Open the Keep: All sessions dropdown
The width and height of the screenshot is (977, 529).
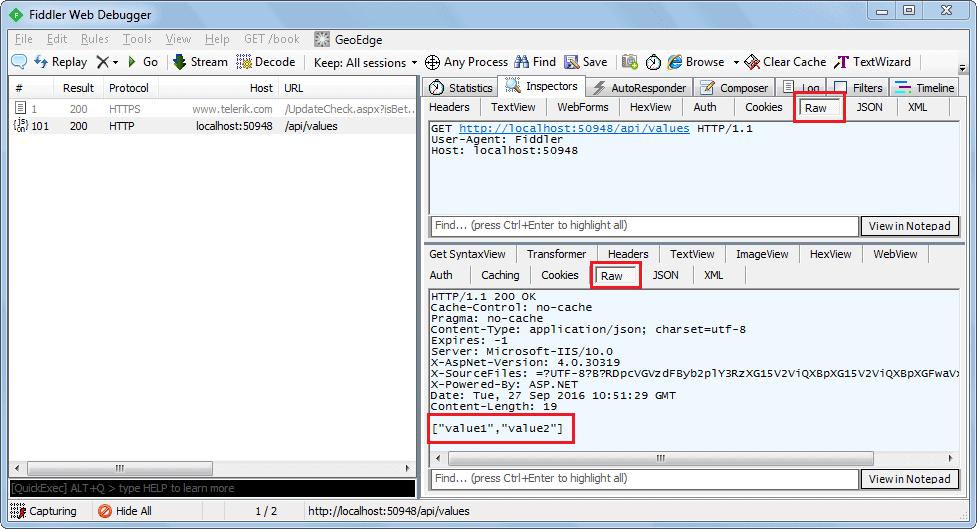coord(365,62)
